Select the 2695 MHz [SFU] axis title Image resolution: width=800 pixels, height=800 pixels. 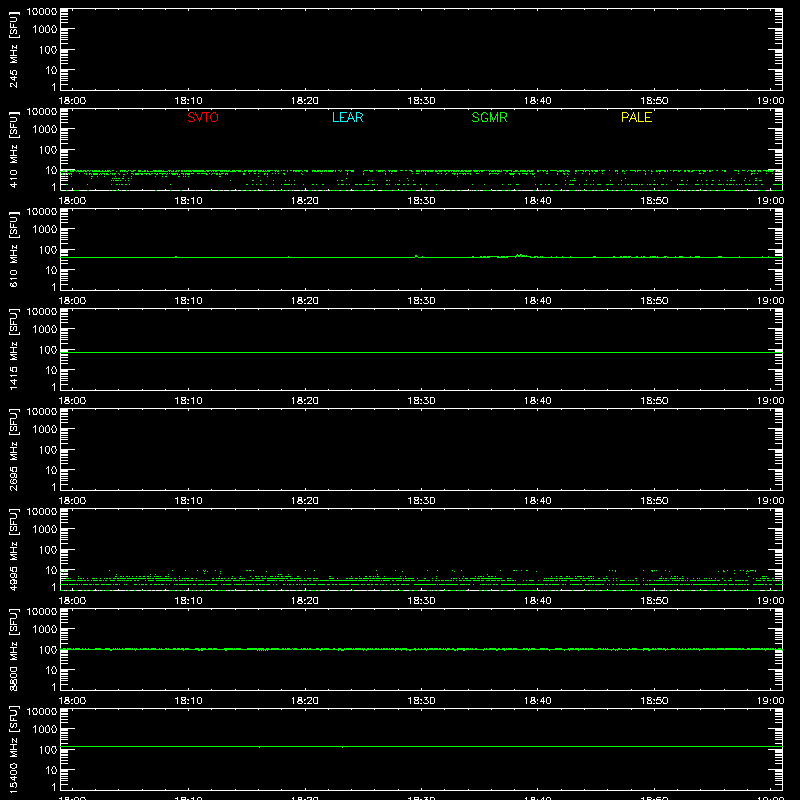[x=14, y=449]
